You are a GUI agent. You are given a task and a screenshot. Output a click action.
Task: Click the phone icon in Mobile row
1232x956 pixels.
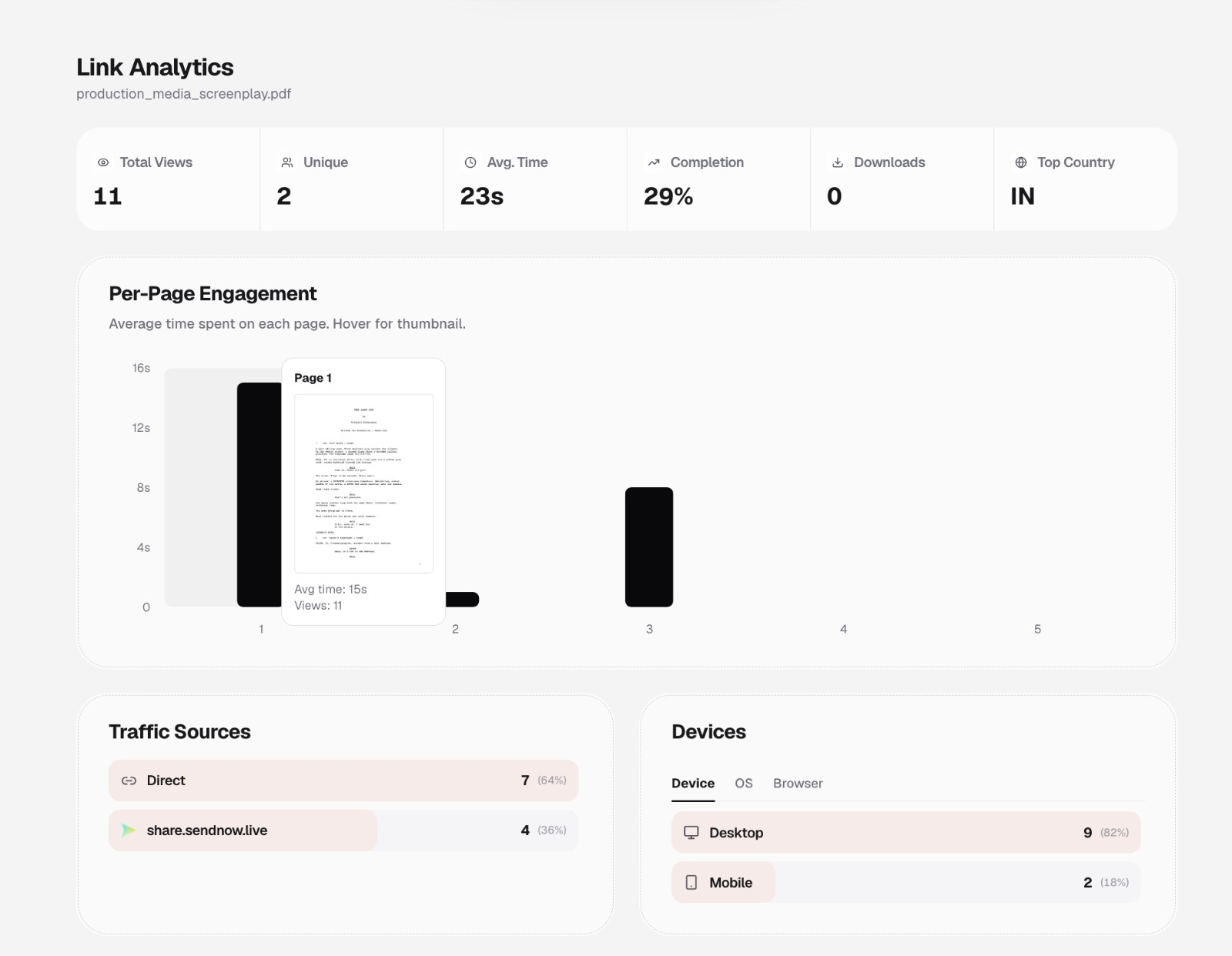(x=691, y=882)
